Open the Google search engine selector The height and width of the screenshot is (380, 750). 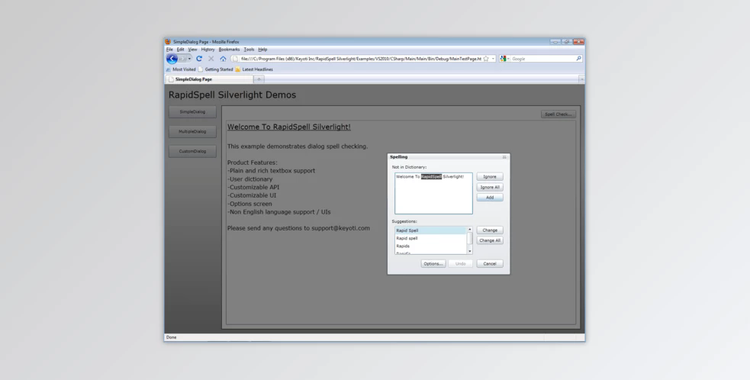point(504,59)
